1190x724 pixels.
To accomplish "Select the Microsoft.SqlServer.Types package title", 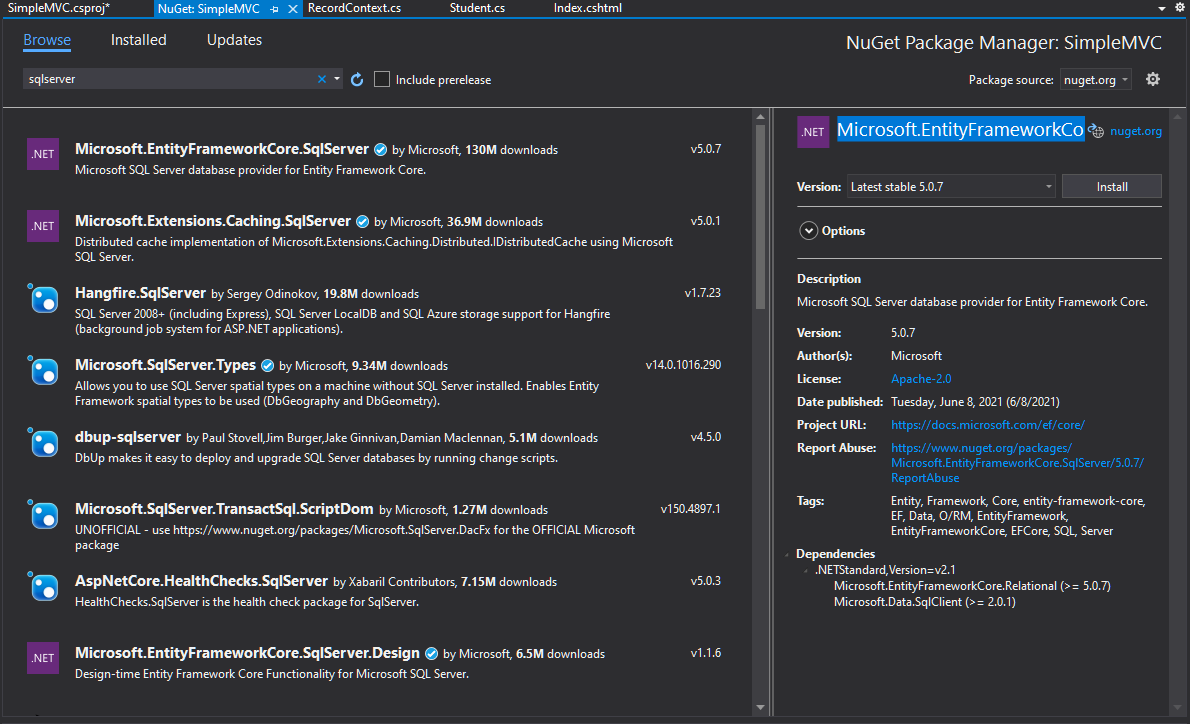I will coord(165,365).
